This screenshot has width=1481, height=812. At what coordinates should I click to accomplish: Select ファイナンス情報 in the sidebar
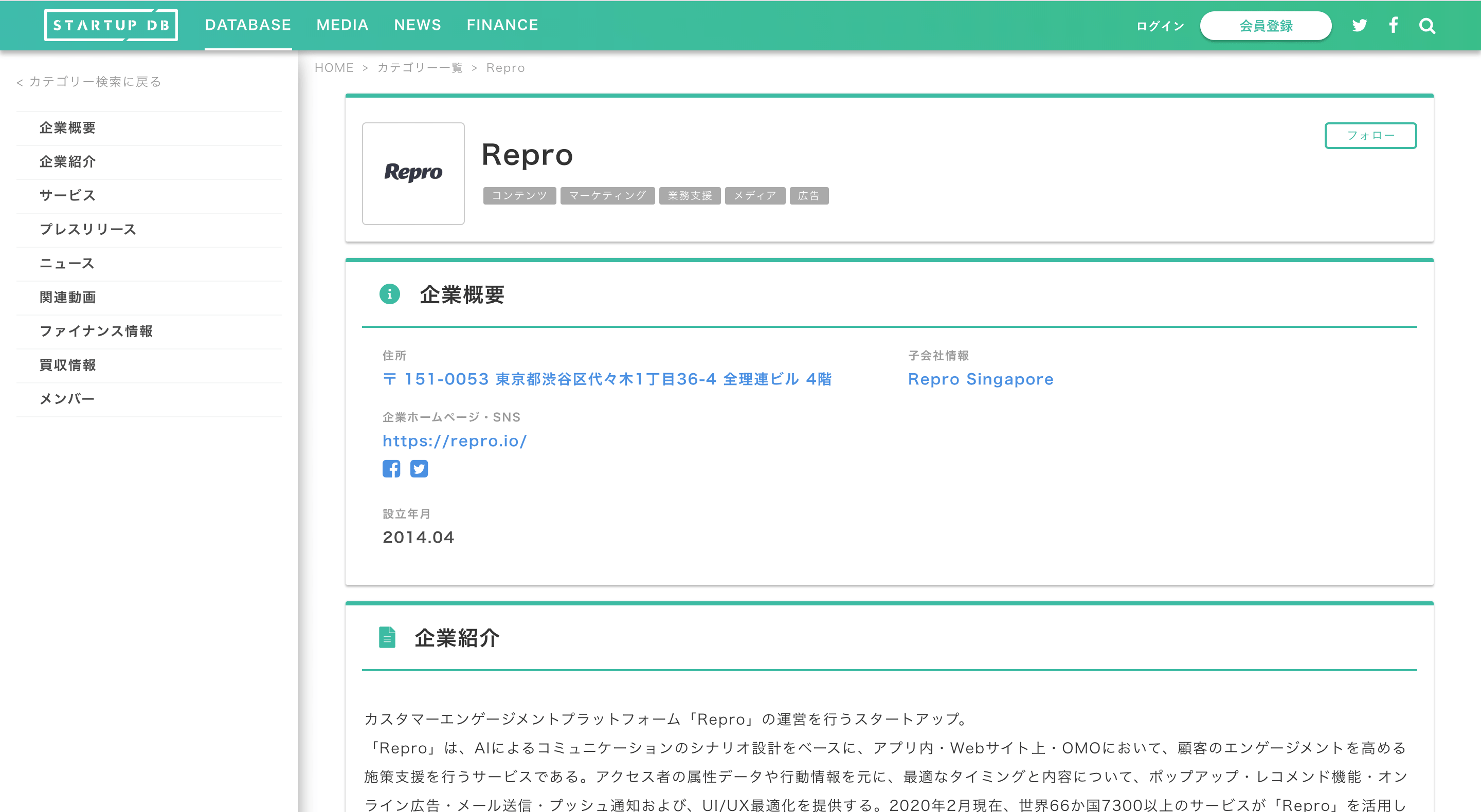(96, 331)
